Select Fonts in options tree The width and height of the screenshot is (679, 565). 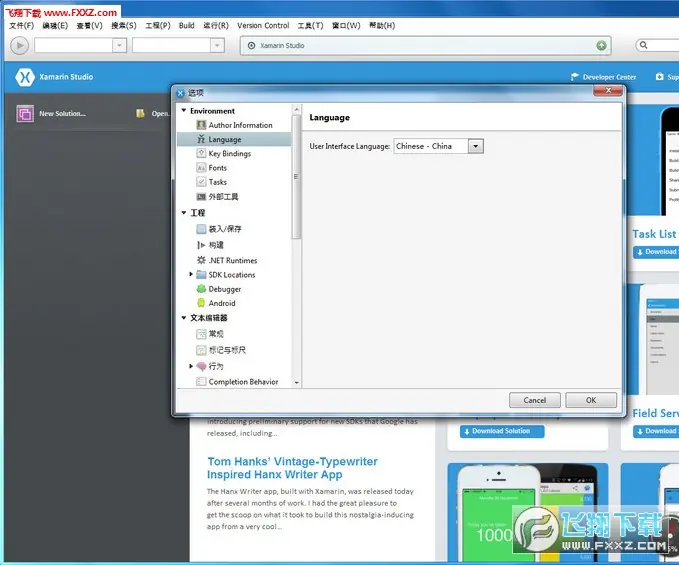(217, 168)
